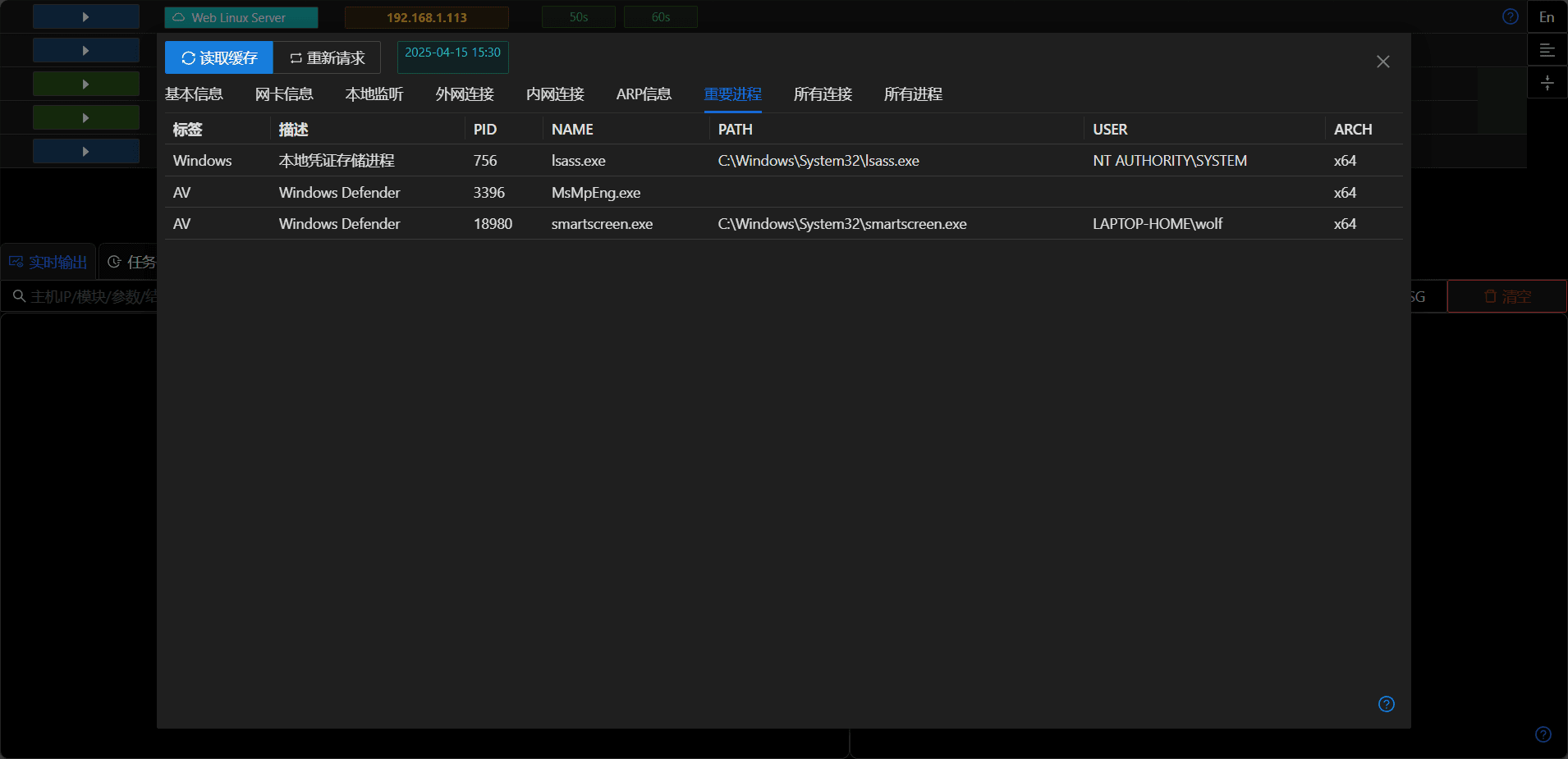Select the lsass.exe process name
Viewport: 1568px width, 759px height.
coord(579,161)
